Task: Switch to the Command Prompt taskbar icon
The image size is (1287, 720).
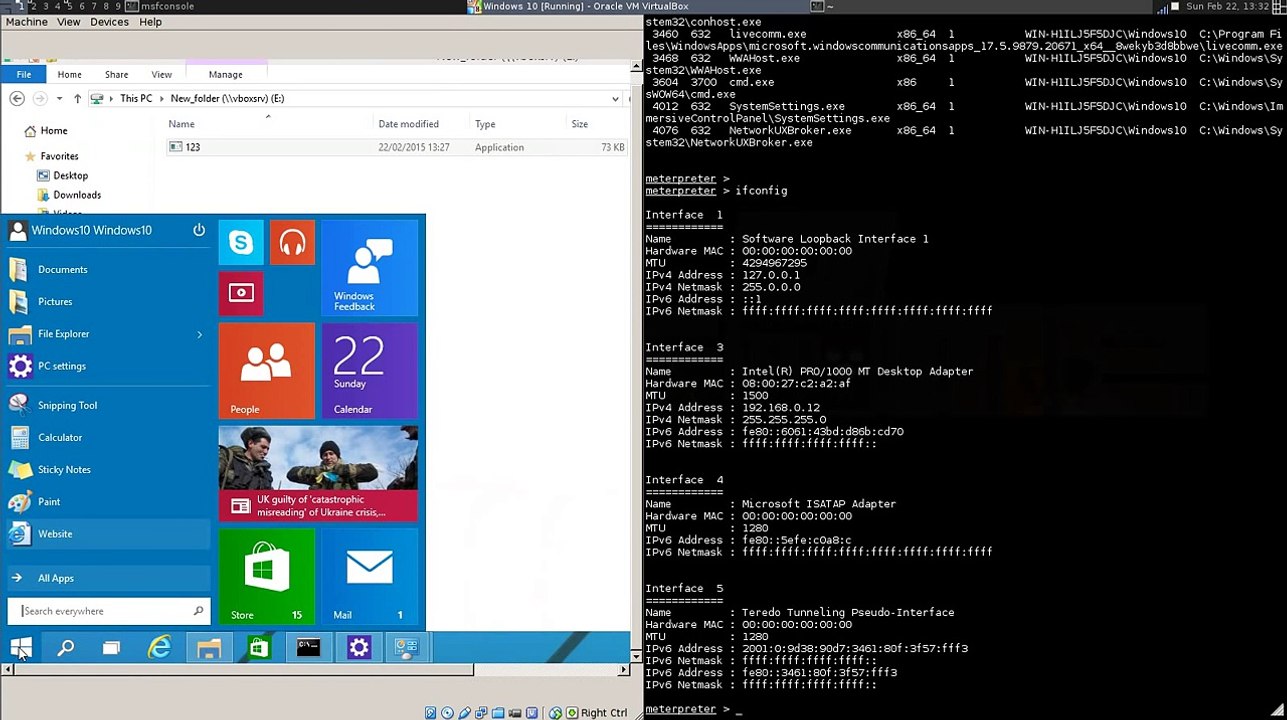Action: pos(308,648)
